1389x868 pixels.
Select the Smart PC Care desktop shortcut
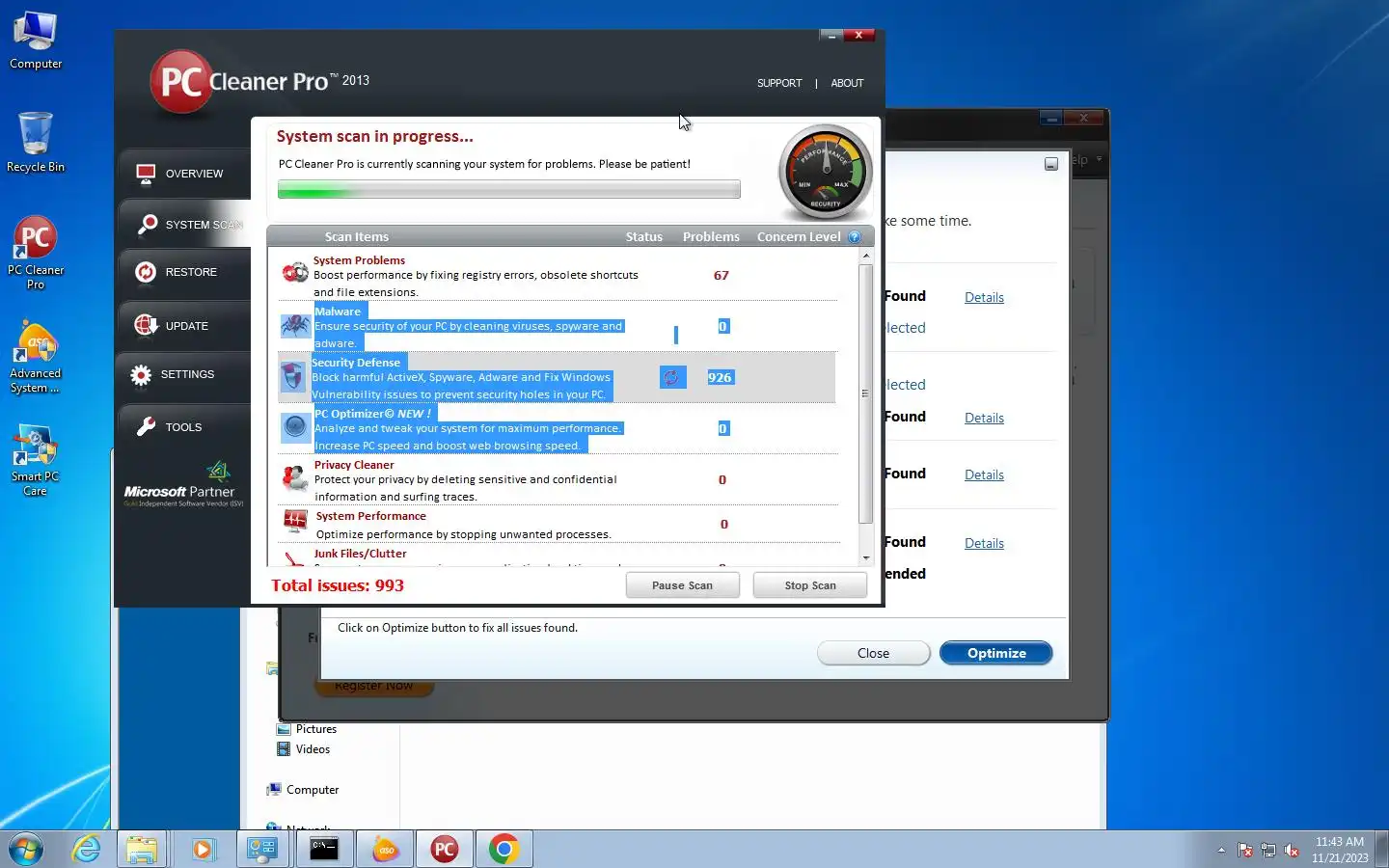pos(36,460)
